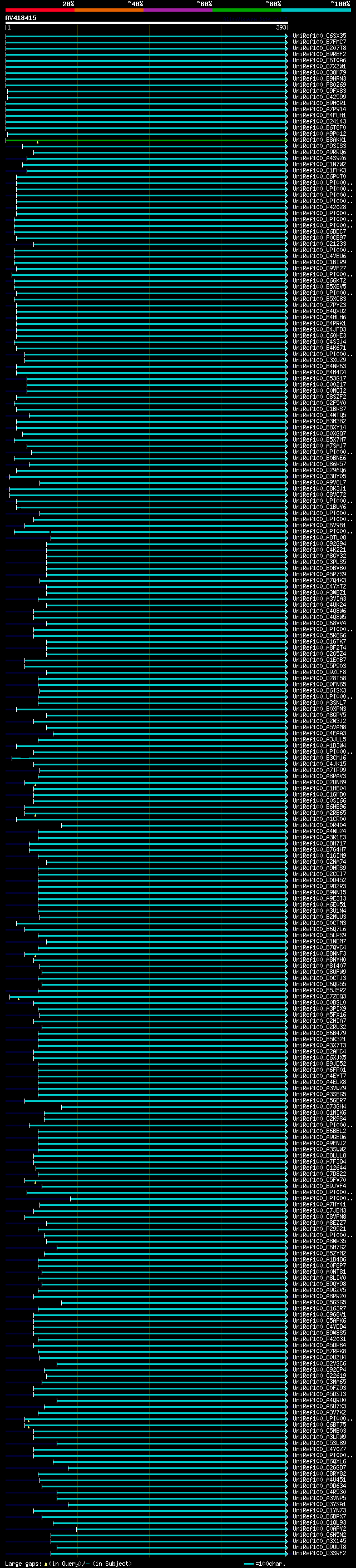The height and width of the screenshot is (1568, 356).
Task: Select the UniRef100_P80269 label
Action: (319, 85)
